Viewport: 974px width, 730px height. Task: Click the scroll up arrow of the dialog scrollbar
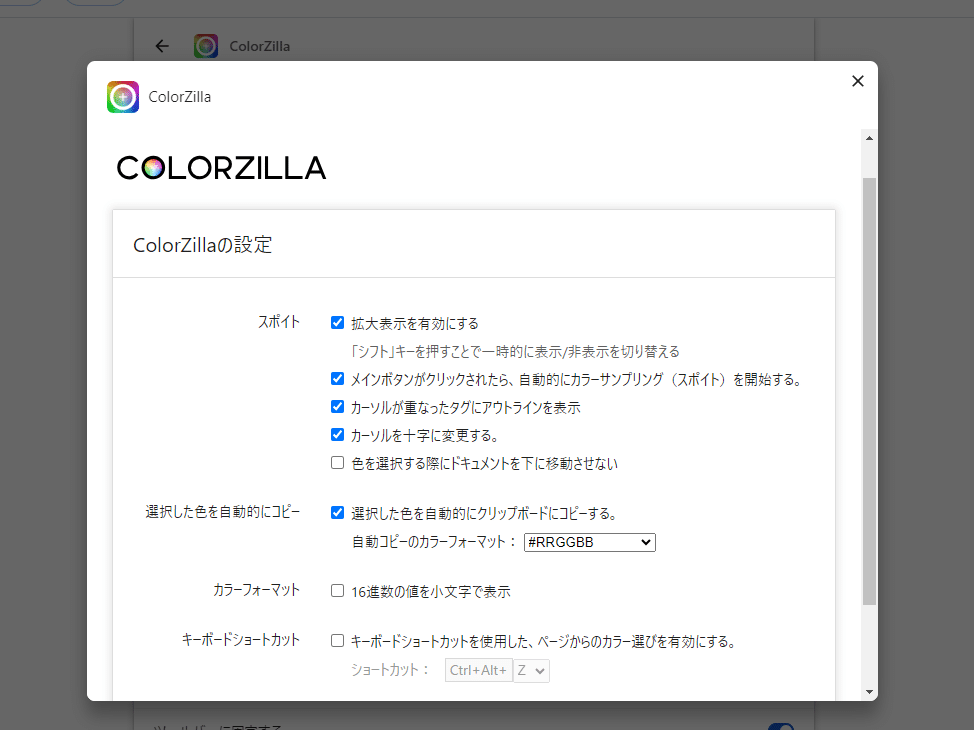869,138
